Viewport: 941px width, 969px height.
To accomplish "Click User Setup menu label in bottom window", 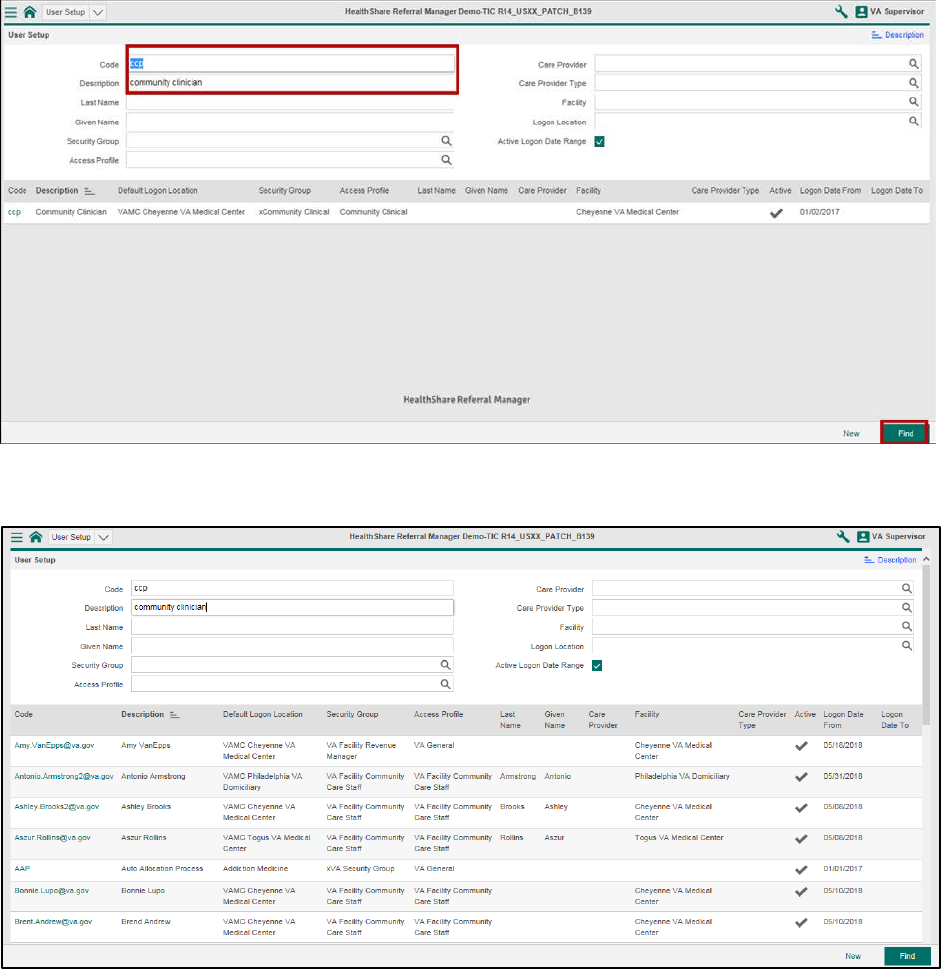I will point(71,537).
